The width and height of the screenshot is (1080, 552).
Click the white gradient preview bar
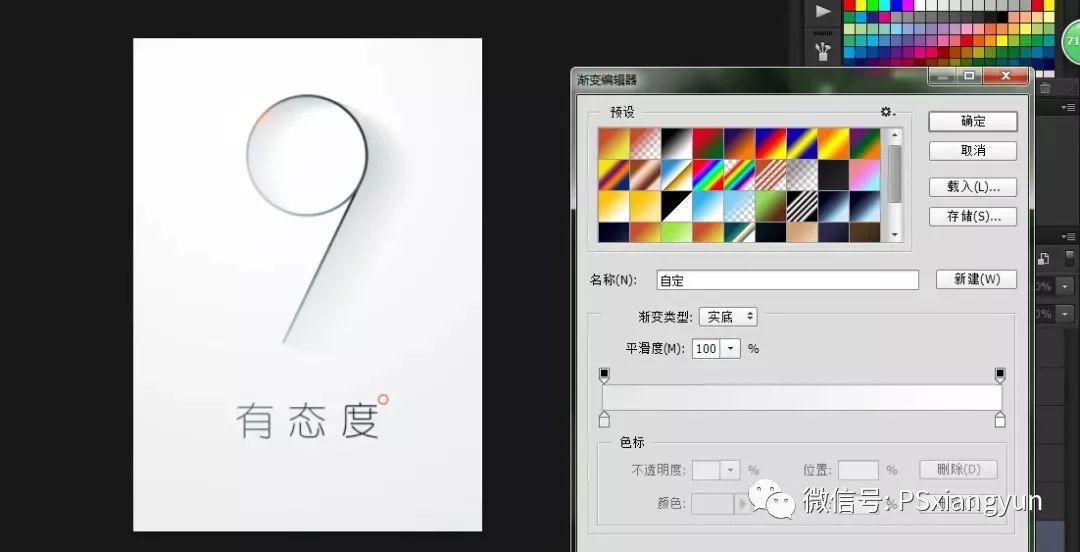(802, 398)
